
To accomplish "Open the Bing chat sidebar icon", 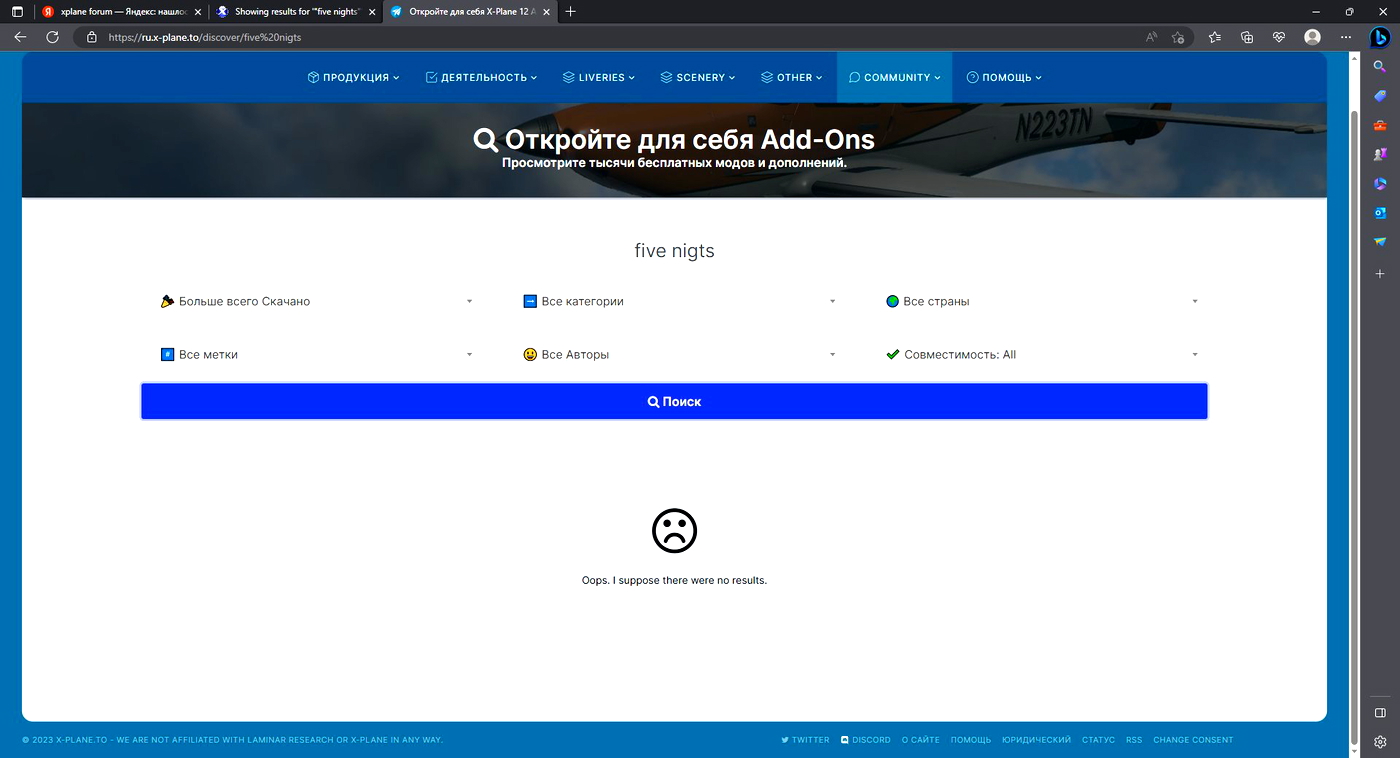I will click(x=1380, y=37).
